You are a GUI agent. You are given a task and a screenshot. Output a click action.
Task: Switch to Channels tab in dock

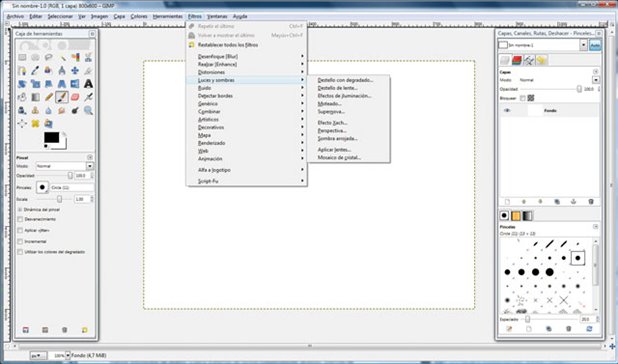[x=517, y=60]
